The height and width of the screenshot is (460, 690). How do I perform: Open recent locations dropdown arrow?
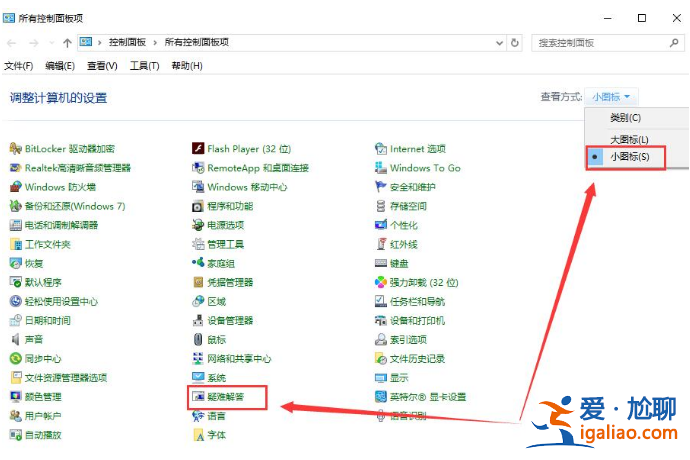click(x=51, y=43)
